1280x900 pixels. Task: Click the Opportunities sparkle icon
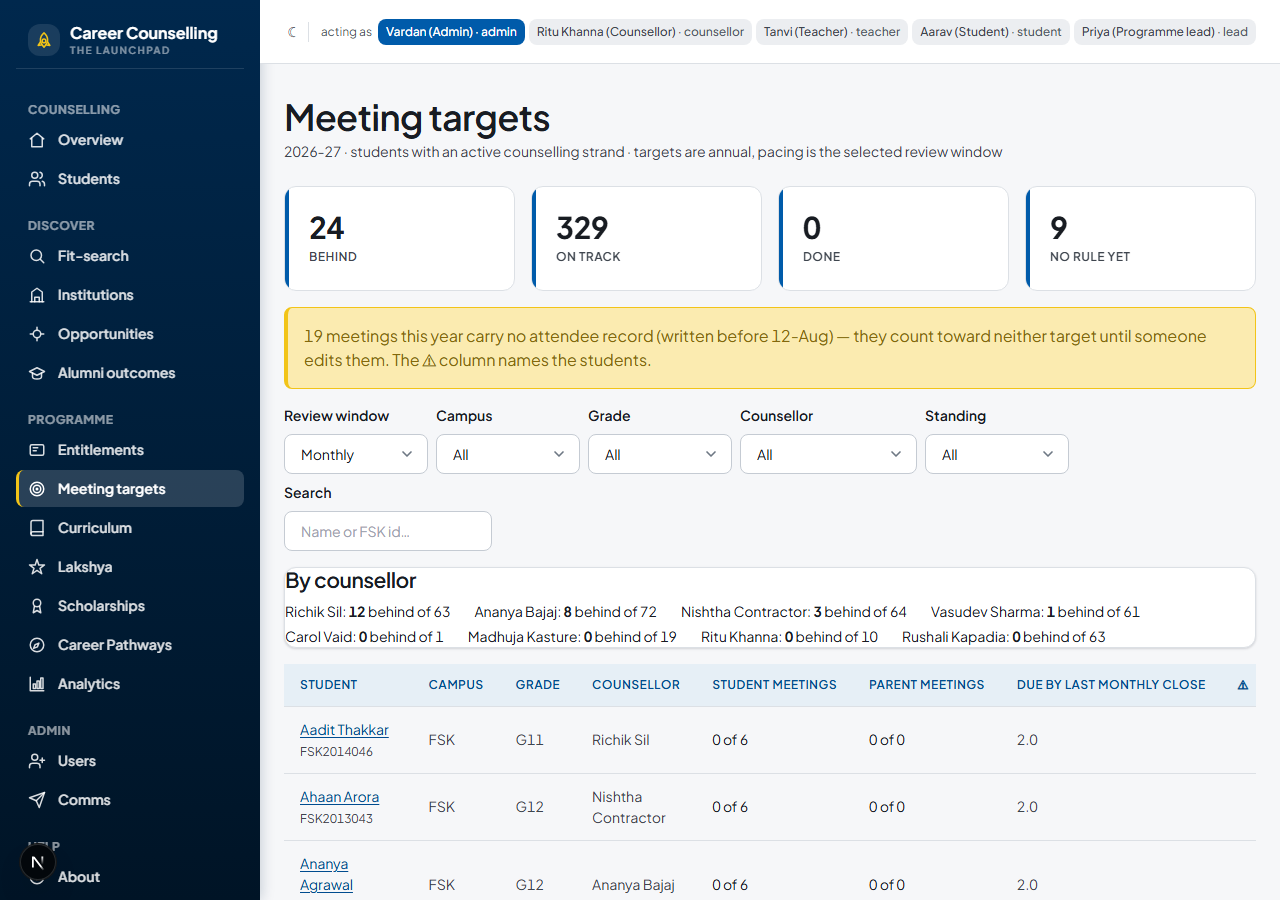[37, 334]
